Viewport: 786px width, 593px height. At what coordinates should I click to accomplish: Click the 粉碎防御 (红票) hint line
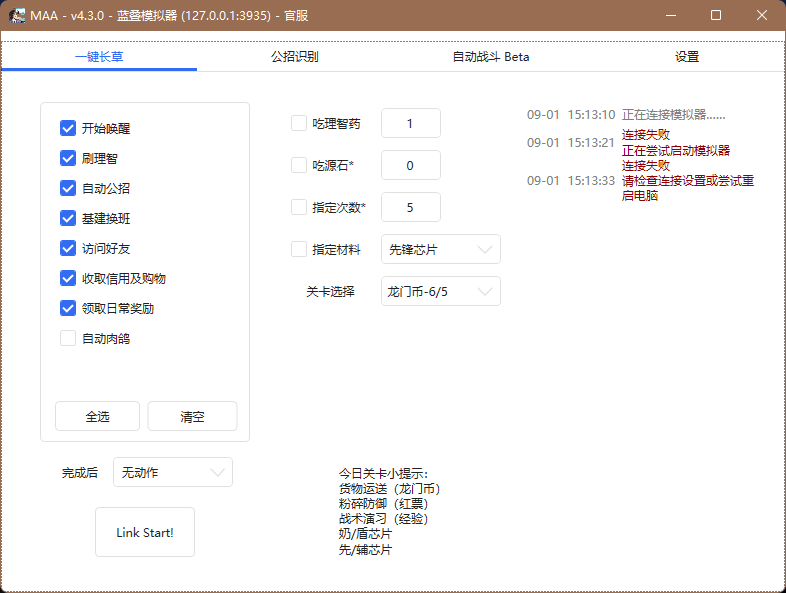pos(383,504)
